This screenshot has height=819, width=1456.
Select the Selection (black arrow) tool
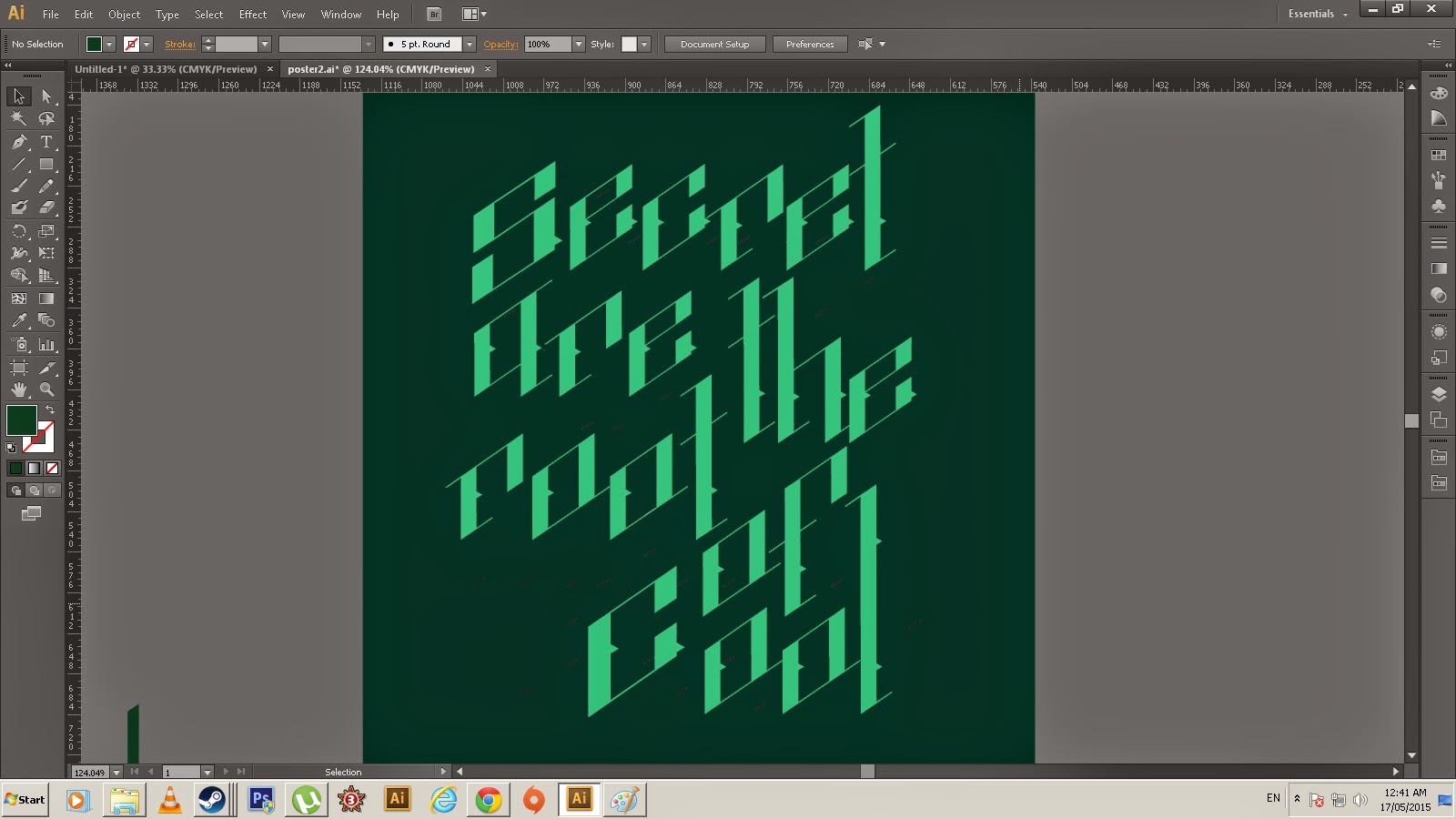pos(18,96)
